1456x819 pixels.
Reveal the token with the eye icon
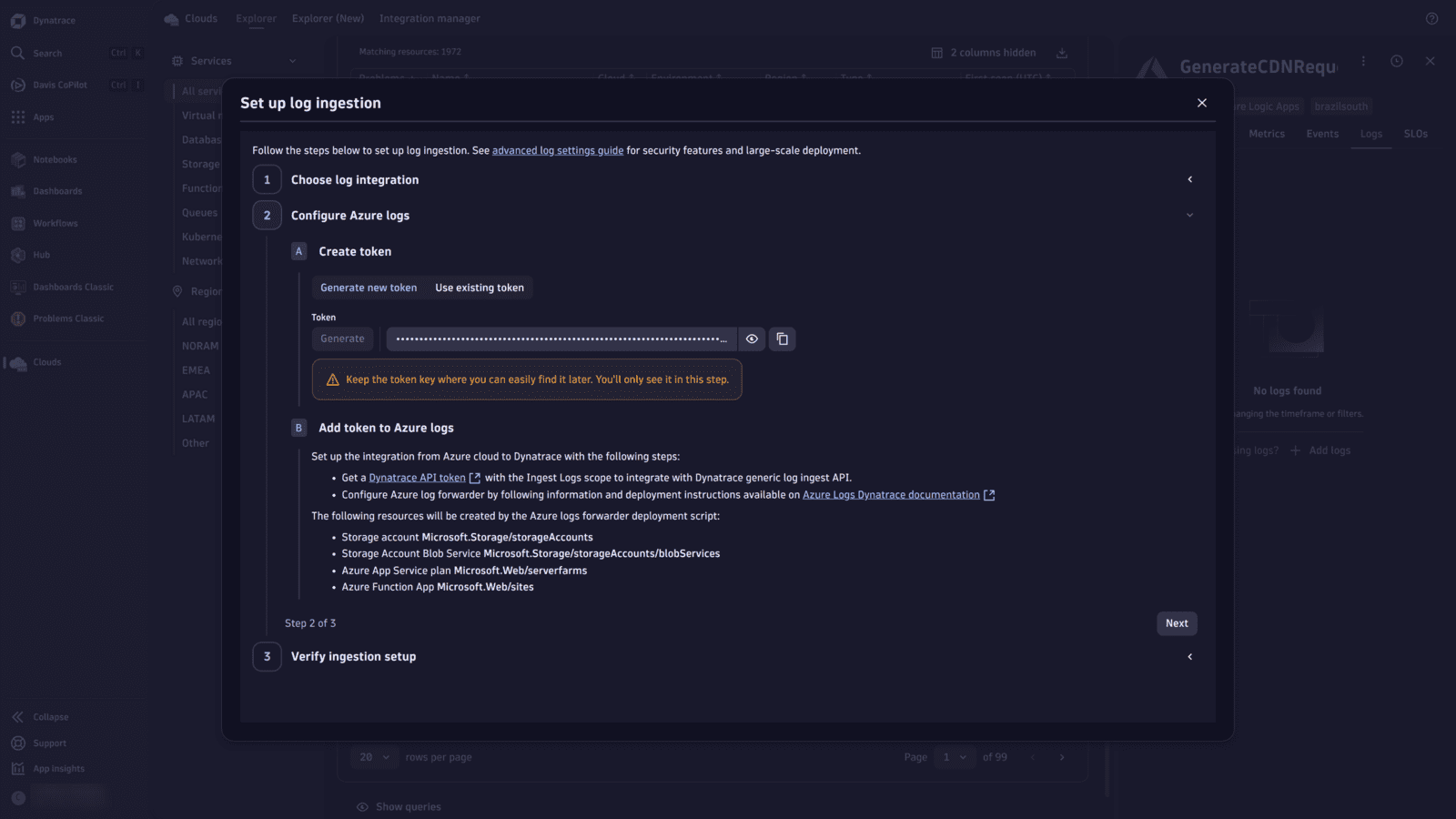pos(751,339)
